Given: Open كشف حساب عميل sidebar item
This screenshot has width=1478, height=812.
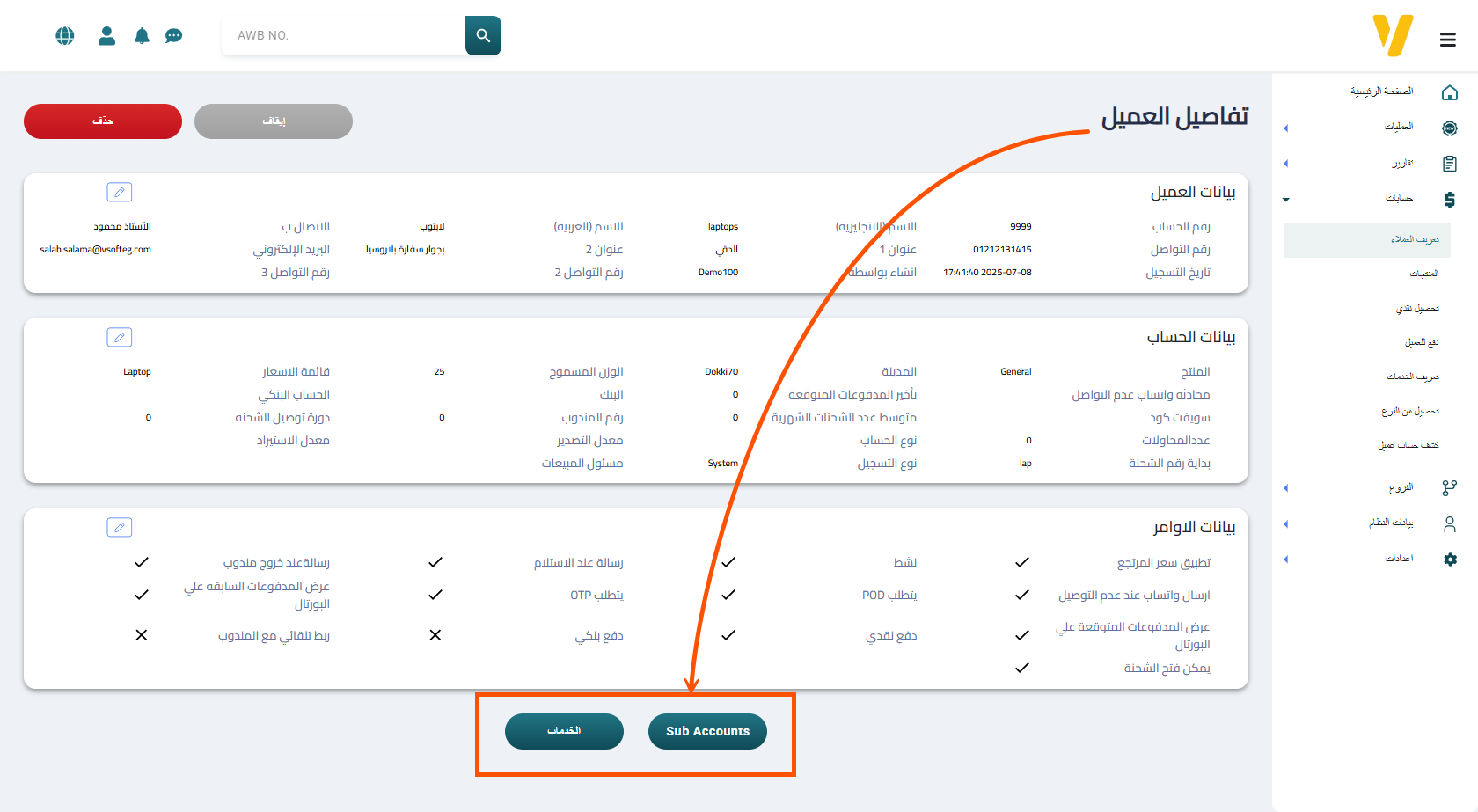Looking at the screenshot, I should 1408,445.
